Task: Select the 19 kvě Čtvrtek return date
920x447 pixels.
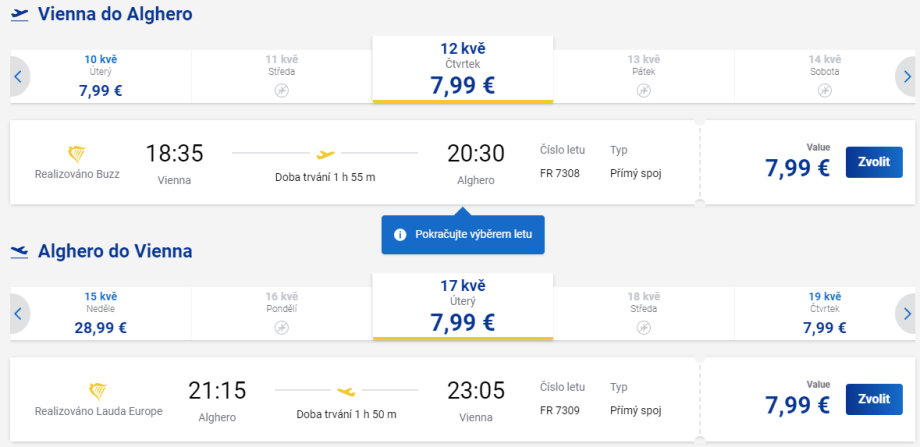Action: click(x=825, y=313)
